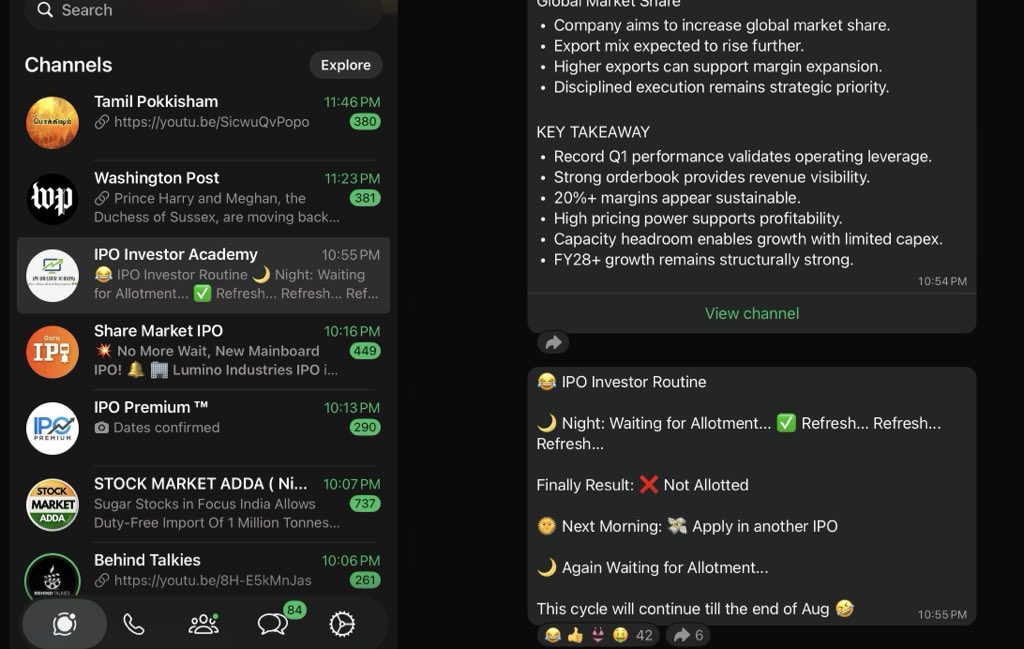1024x649 pixels.
Task: Open Behind Talkies channel avatar
Action: pyautogui.click(x=52, y=578)
